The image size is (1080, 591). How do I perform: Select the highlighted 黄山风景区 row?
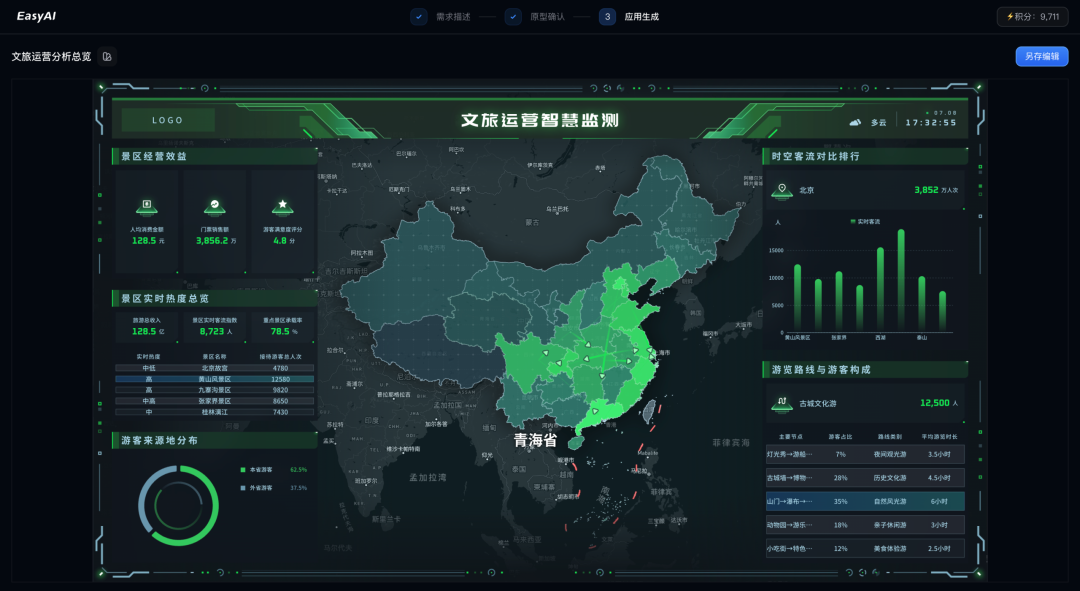pyautogui.click(x=214, y=379)
